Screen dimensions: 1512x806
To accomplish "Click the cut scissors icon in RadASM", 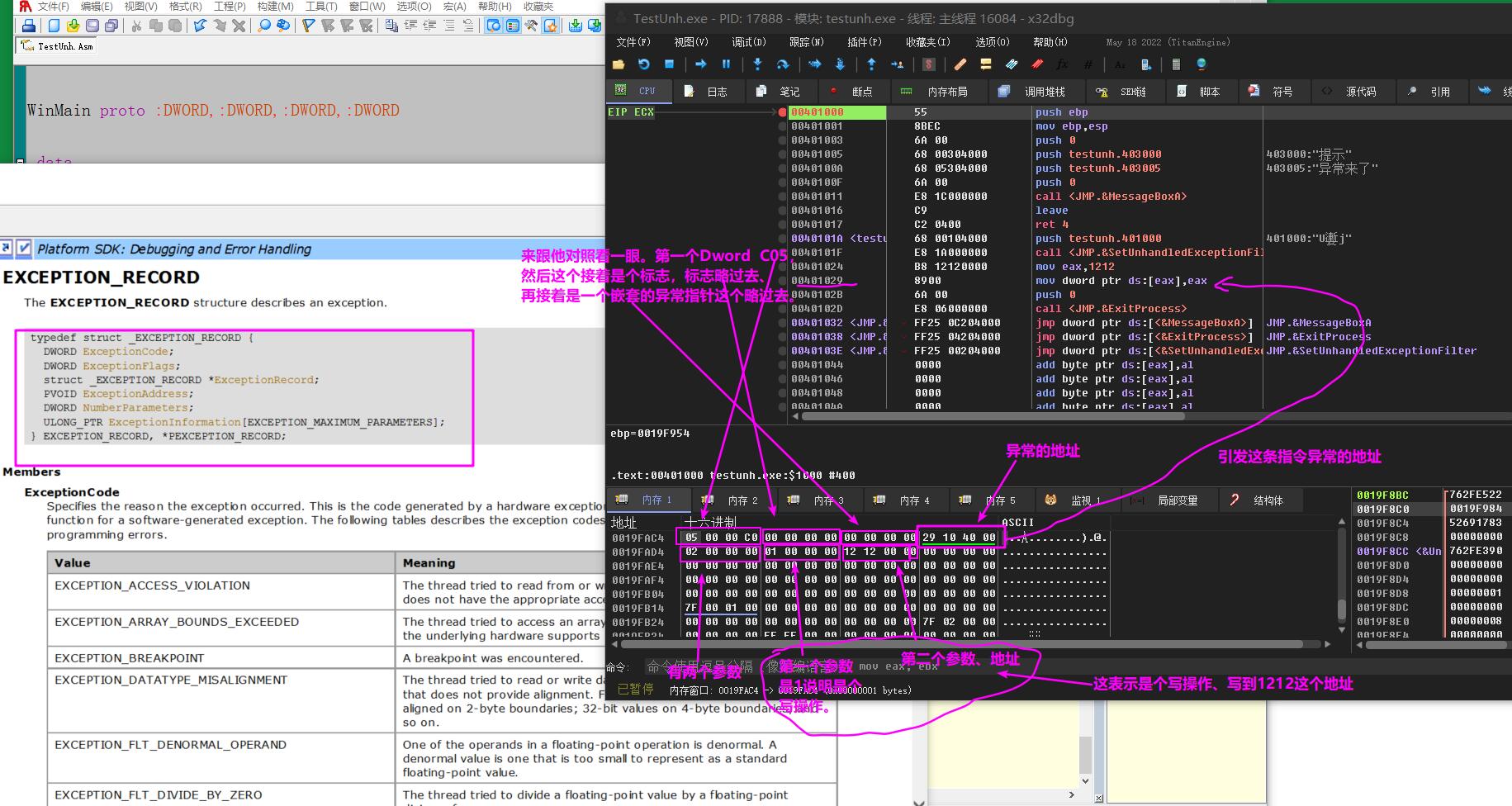I will [137, 26].
